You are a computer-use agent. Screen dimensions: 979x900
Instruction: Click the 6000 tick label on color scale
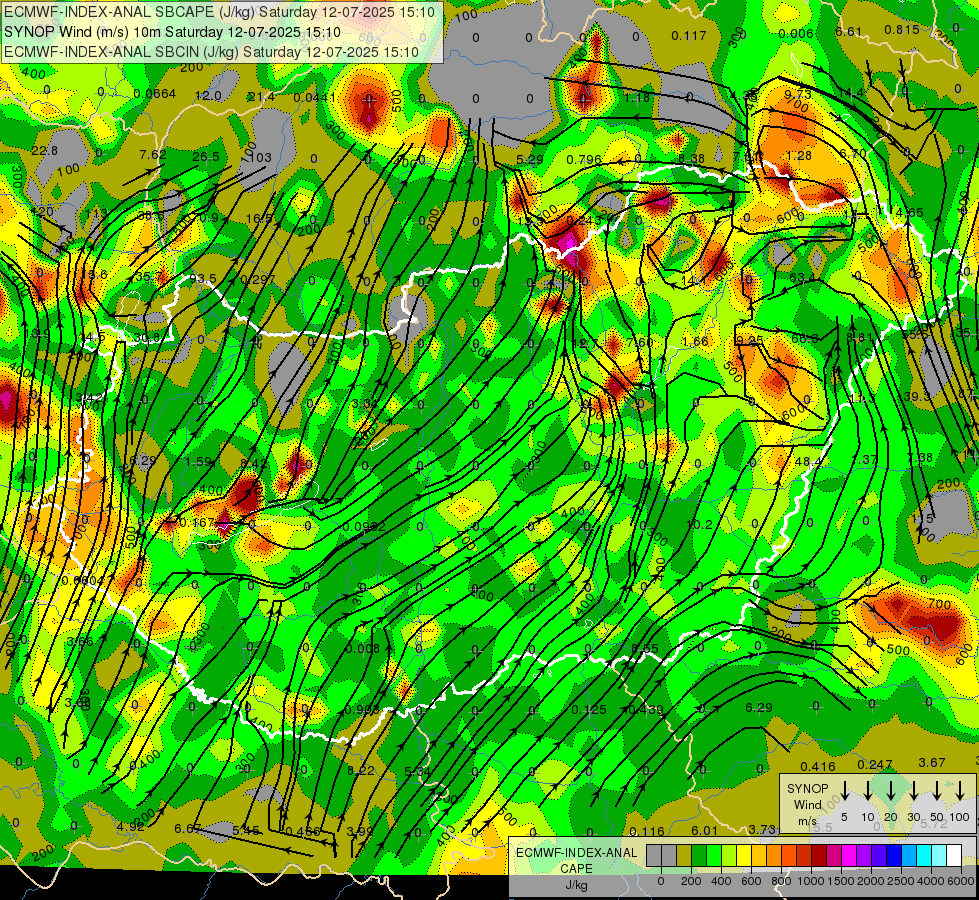[961, 881]
